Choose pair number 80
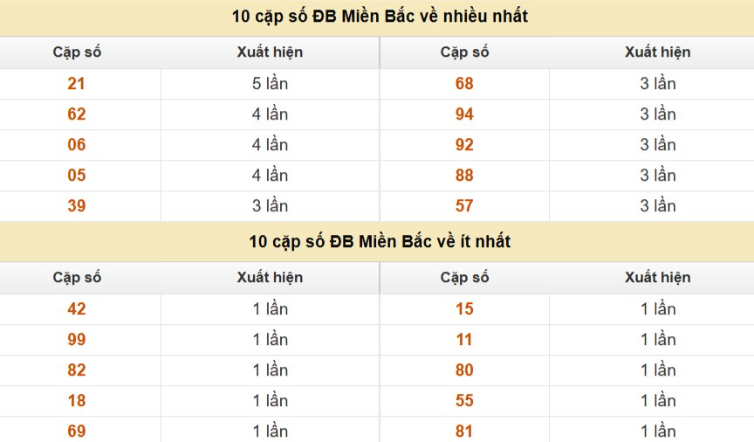This screenshot has width=754, height=442. tap(464, 370)
